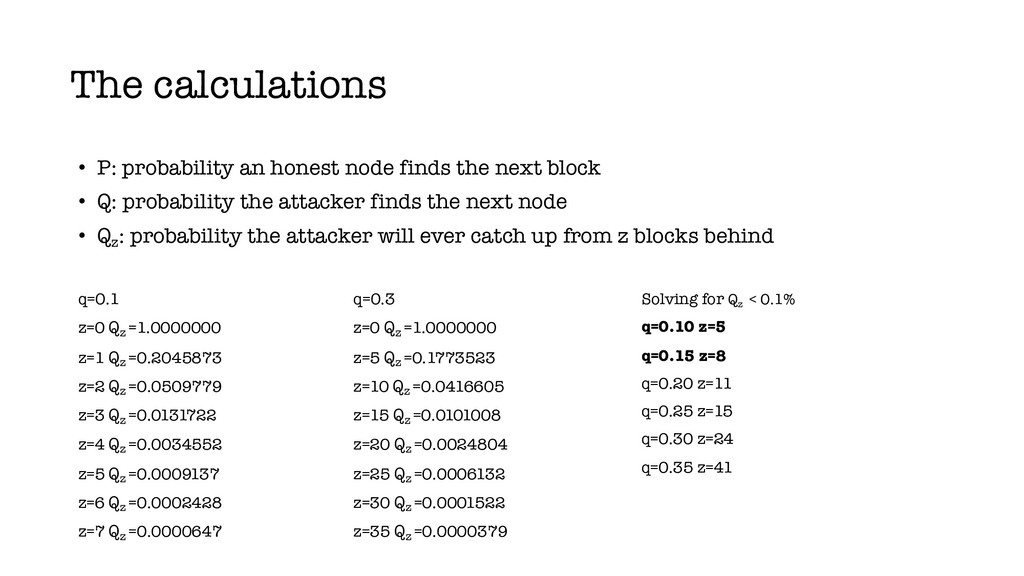The image size is (1024, 576).
Task: Click the bold q=0.10 z=5 entry
Action: pos(683,327)
